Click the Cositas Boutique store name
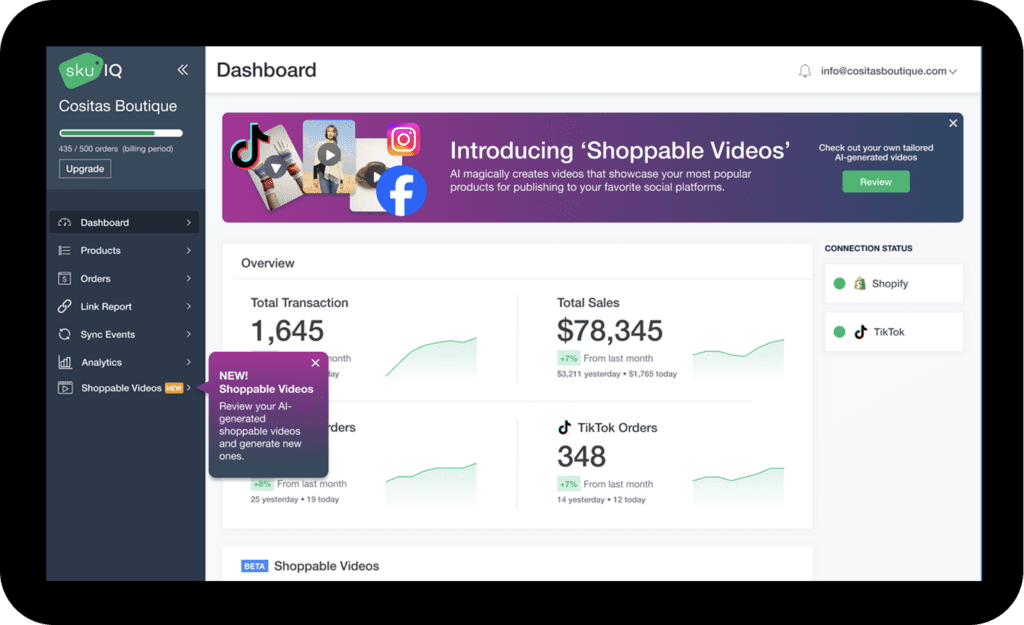 [x=118, y=106]
